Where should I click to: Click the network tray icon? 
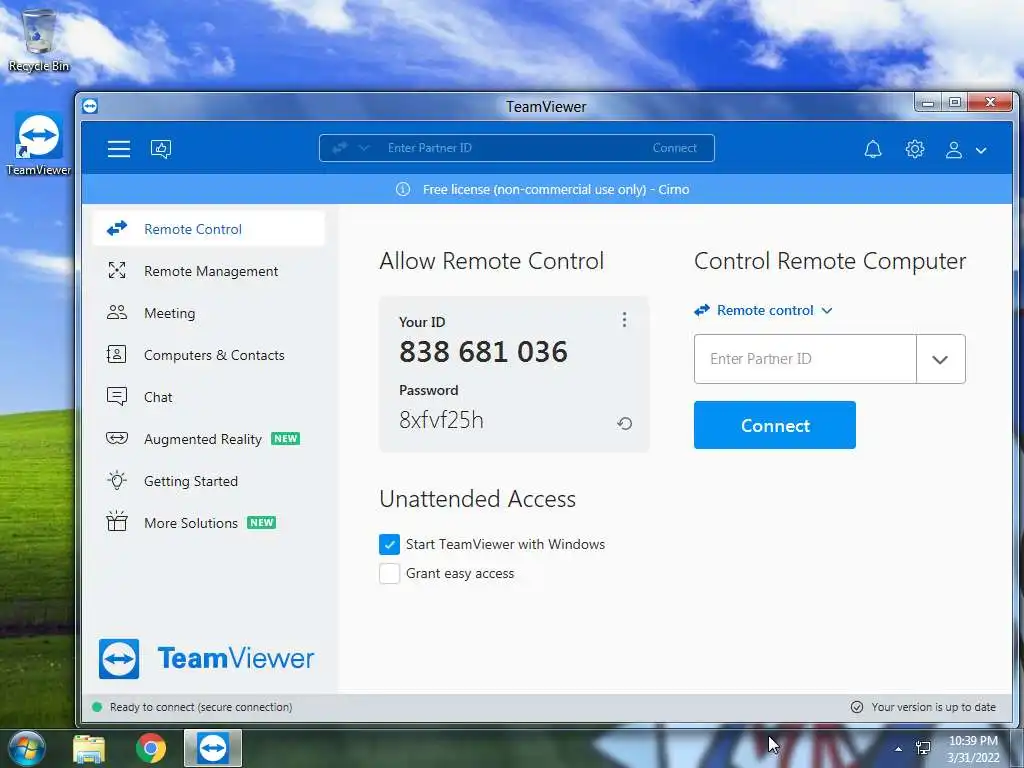923,748
